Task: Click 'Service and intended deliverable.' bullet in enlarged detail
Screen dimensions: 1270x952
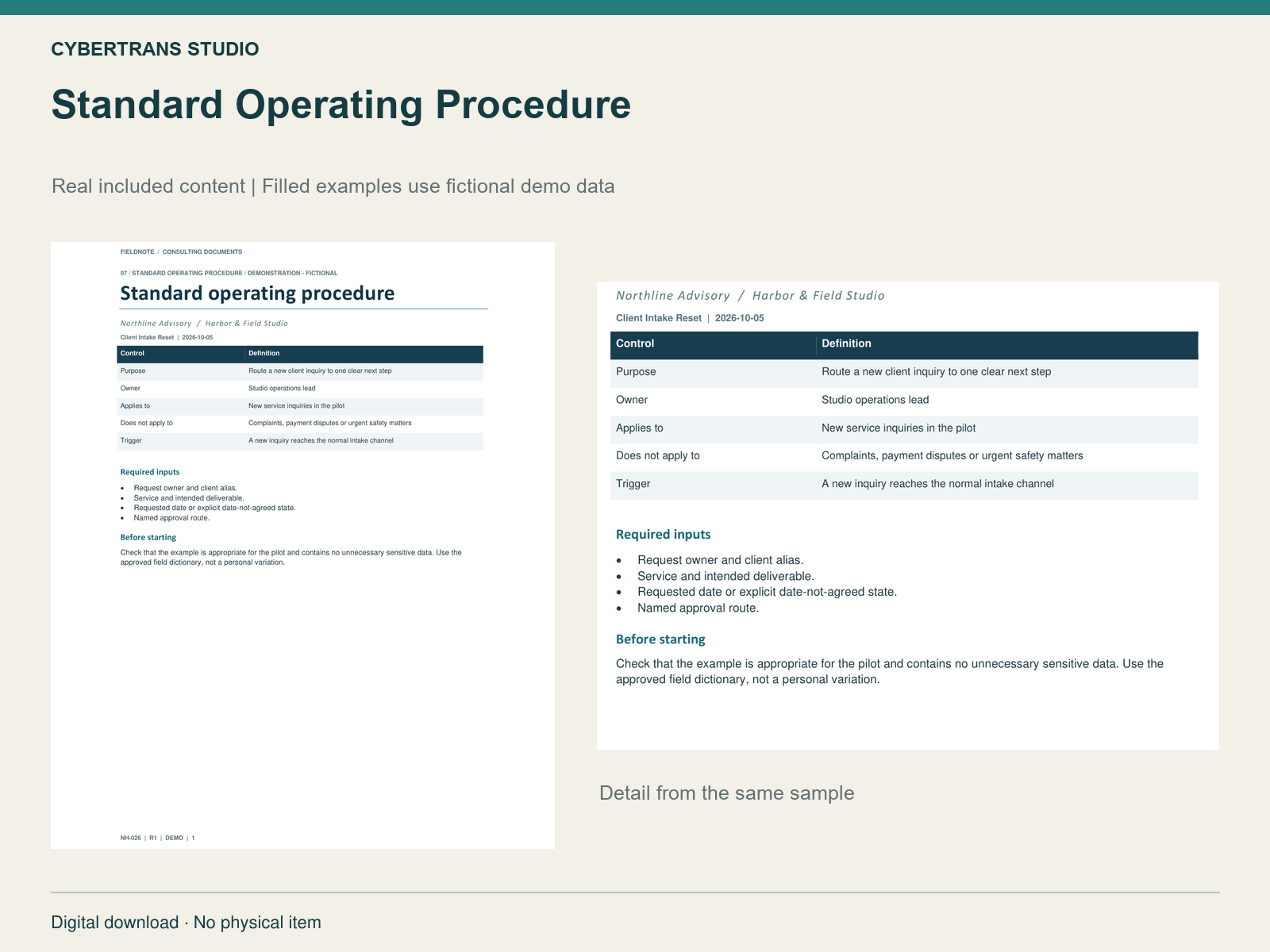Action: click(725, 577)
